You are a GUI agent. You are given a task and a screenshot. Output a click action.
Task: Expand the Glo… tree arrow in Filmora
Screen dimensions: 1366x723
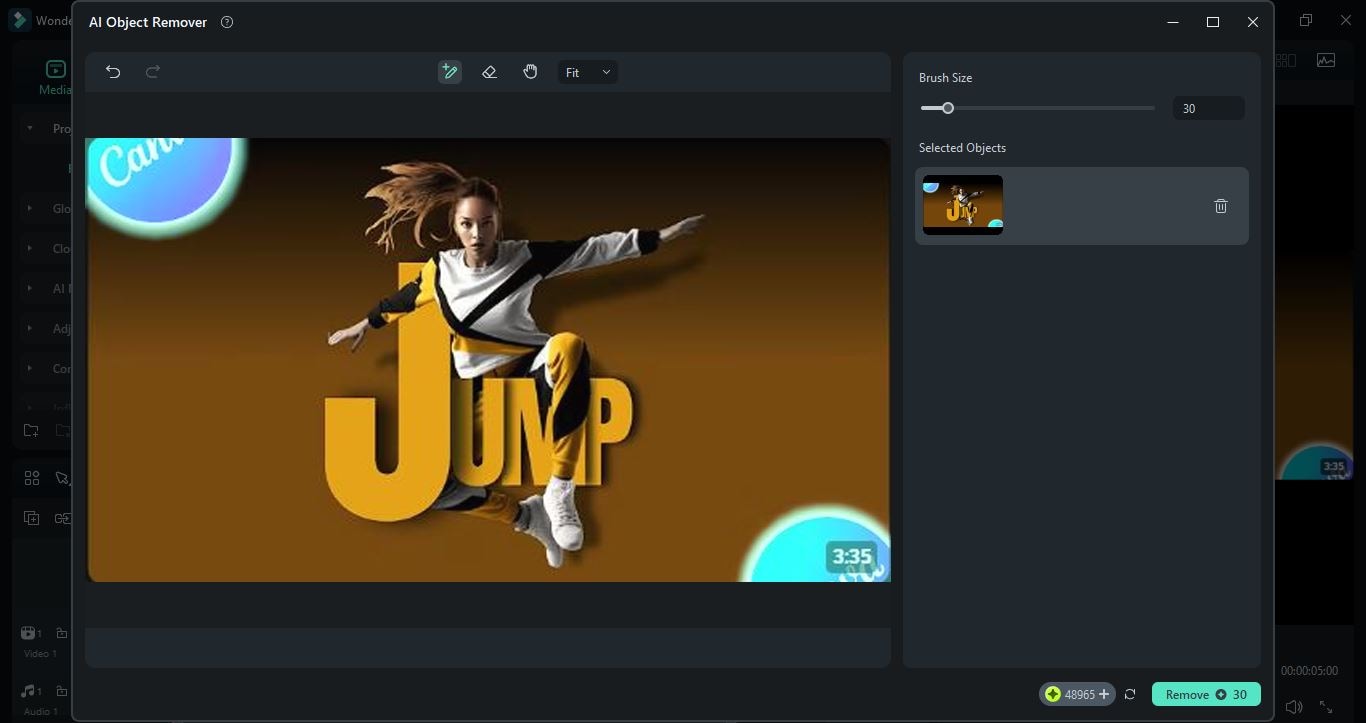pyautogui.click(x=30, y=209)
